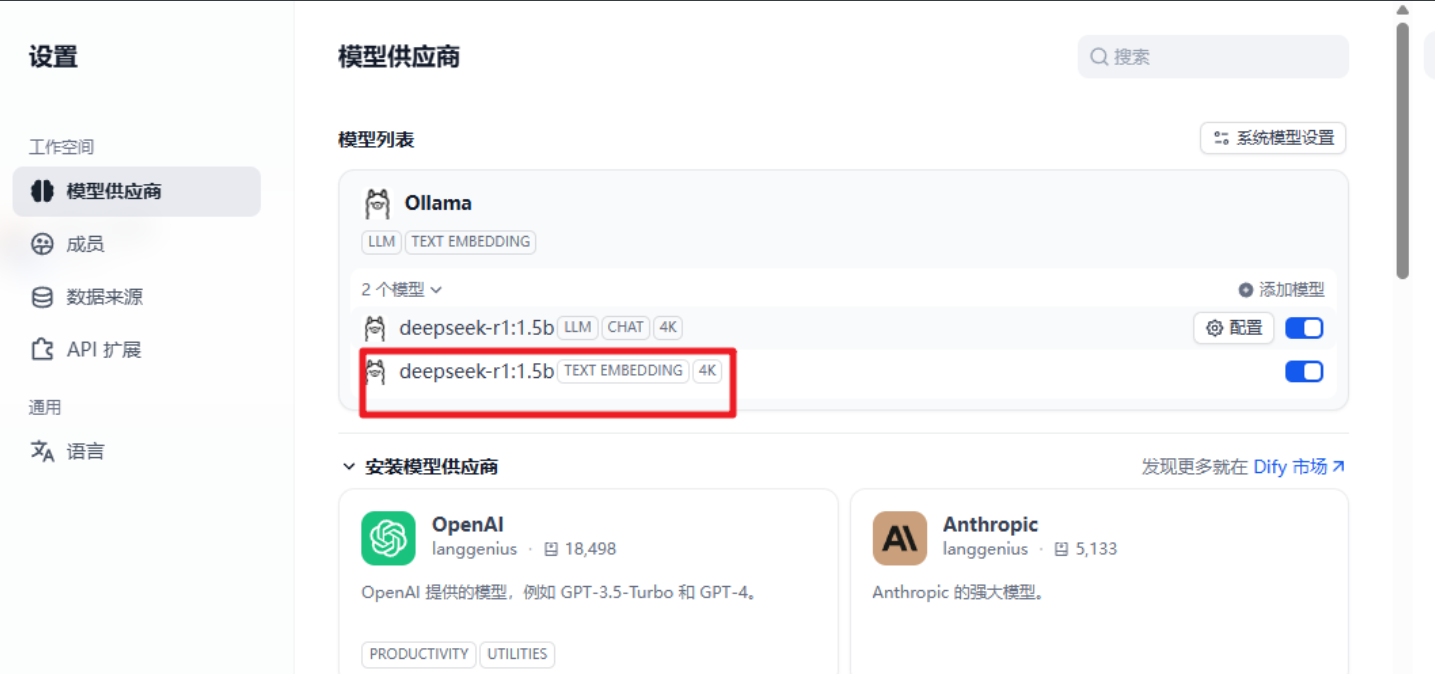The width and height of the screenshot is (1435, 674).
Task: Click langgenius author under OpenAI
Action: click(475, 549)
